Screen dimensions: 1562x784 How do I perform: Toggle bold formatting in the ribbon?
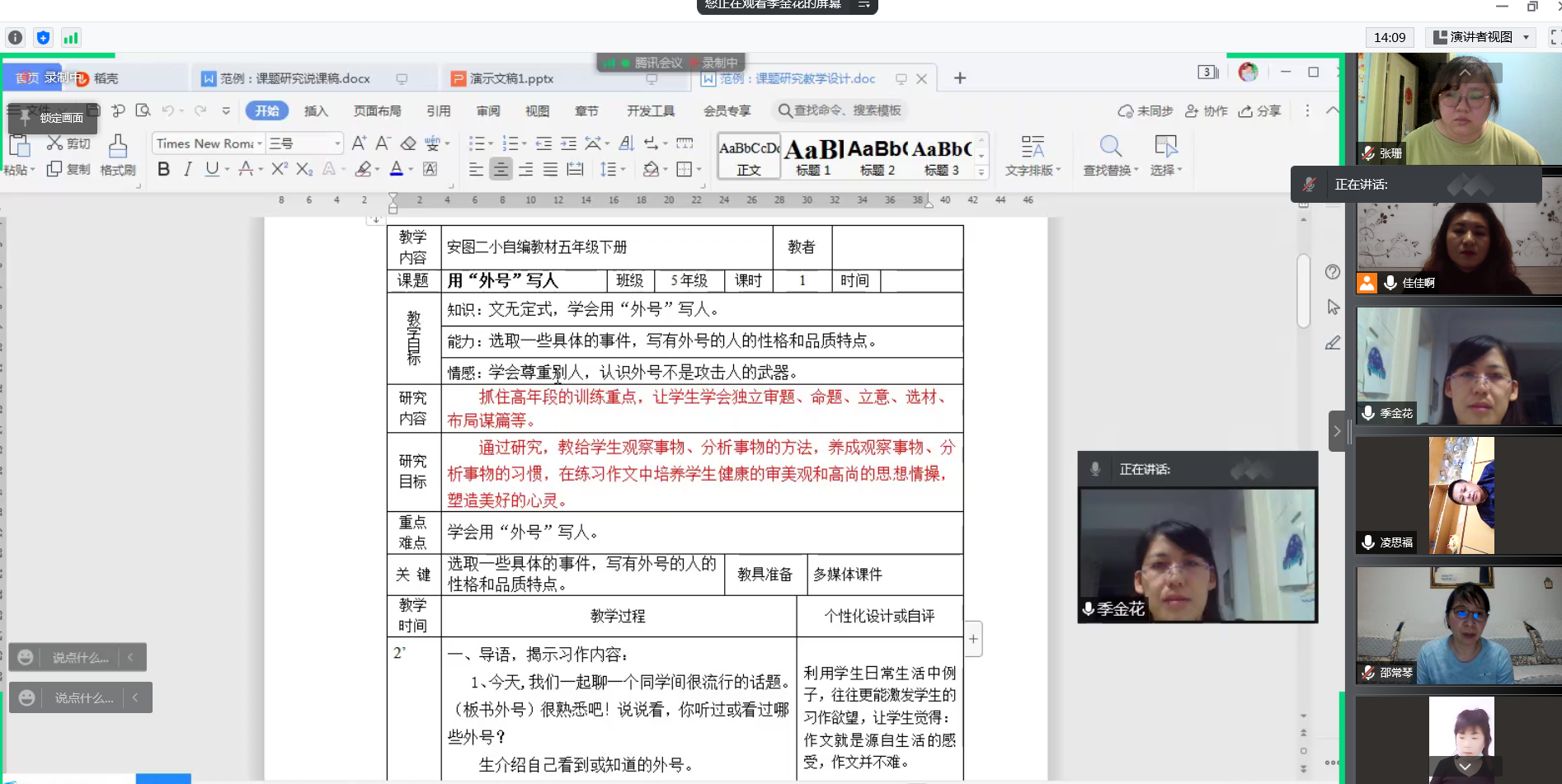click(x=163, y=169)
